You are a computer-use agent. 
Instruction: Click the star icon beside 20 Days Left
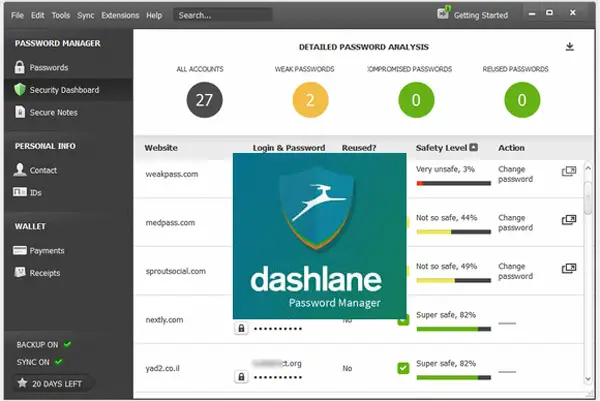click(x=22, y=383)
